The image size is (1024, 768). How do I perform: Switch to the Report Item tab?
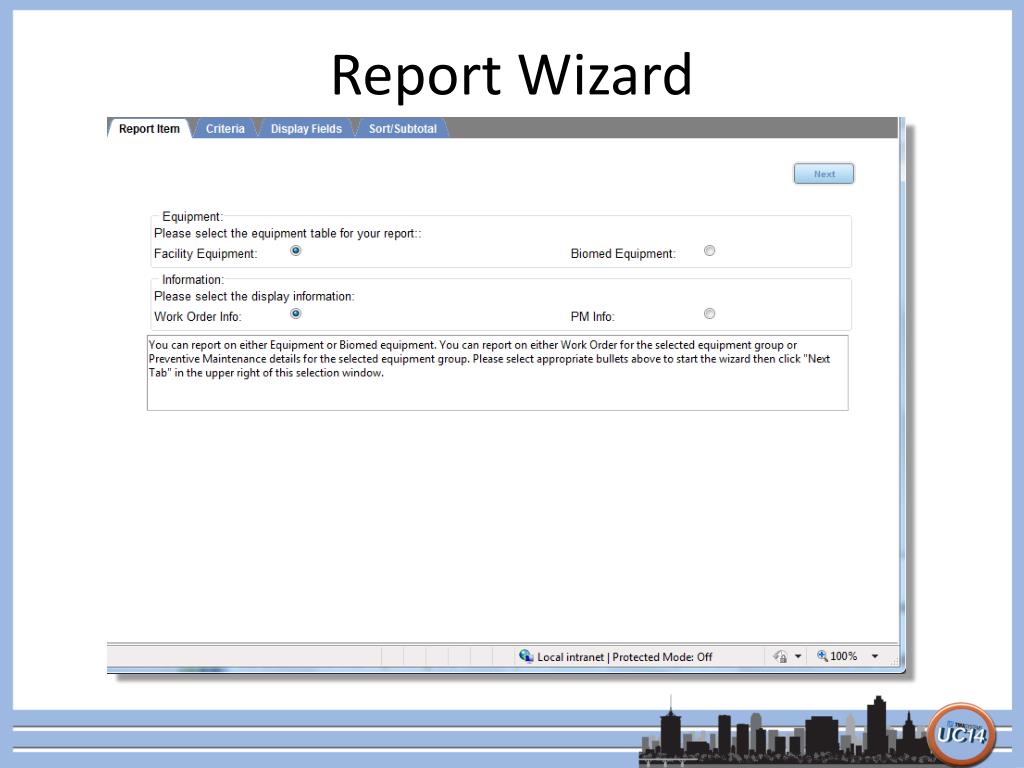click(x=149, y=129)
